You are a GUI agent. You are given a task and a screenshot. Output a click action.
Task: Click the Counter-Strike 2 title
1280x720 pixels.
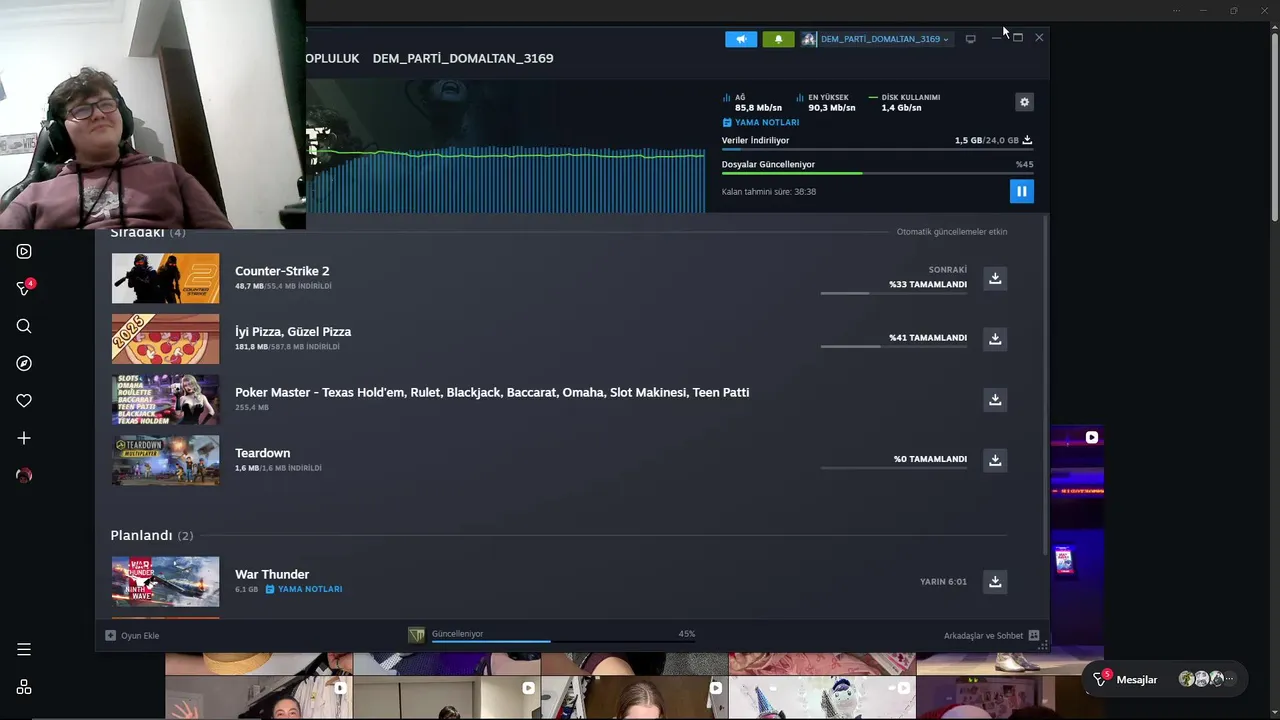point(282,271)
